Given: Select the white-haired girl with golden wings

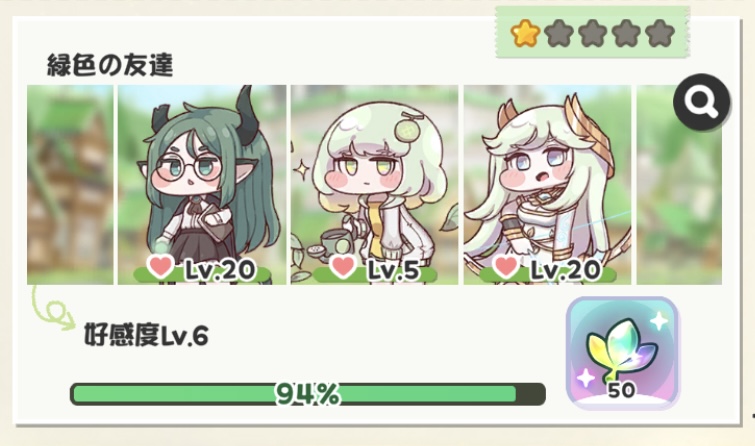Looking at the screenshot, I should (547, 185).
